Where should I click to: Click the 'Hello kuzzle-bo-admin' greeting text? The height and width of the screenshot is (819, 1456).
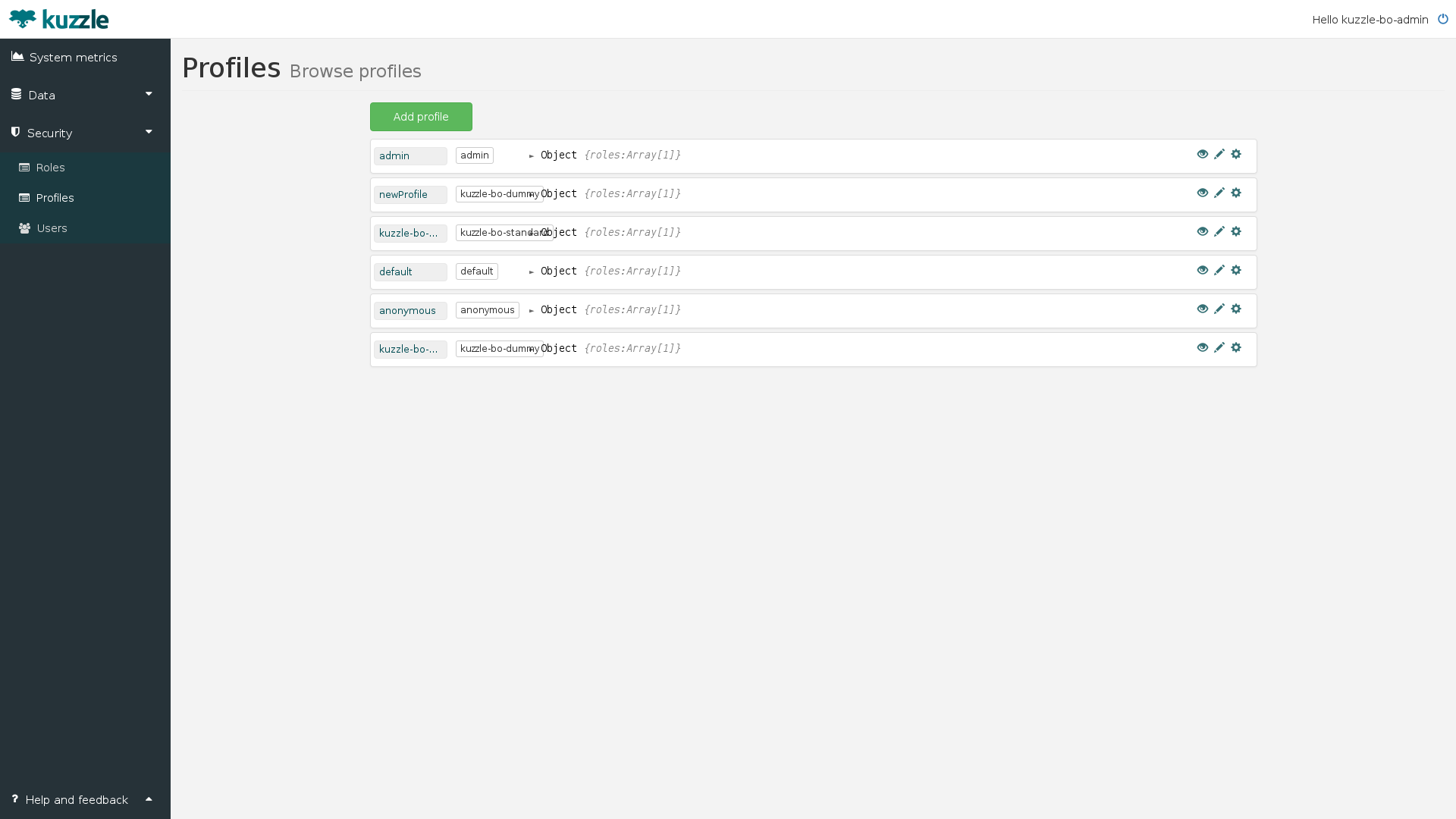(x=1370, y=20)
